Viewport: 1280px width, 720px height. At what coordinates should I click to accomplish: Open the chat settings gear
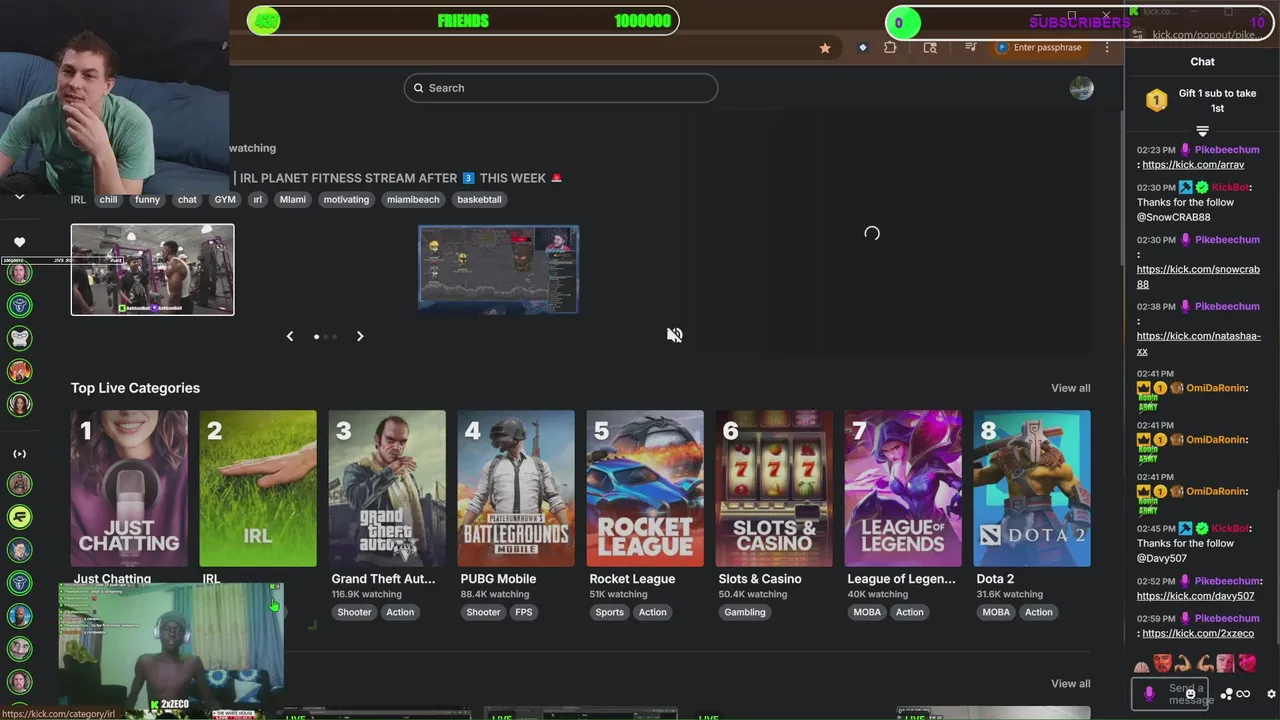[x=1271, y=694]
